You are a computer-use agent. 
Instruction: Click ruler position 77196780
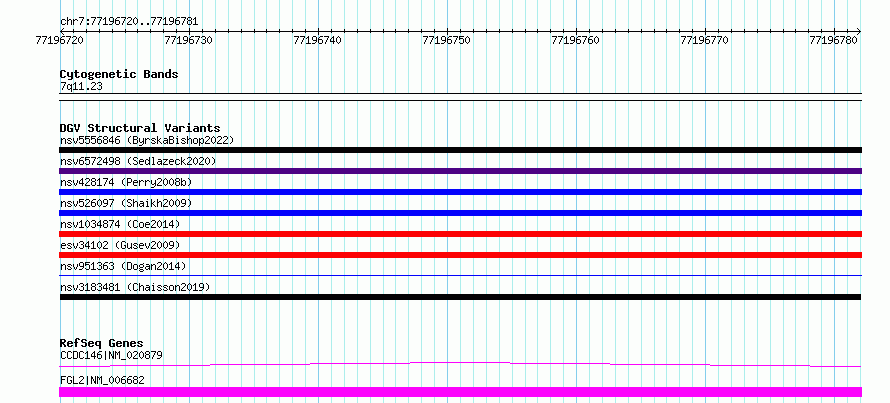tap(834, 40)
